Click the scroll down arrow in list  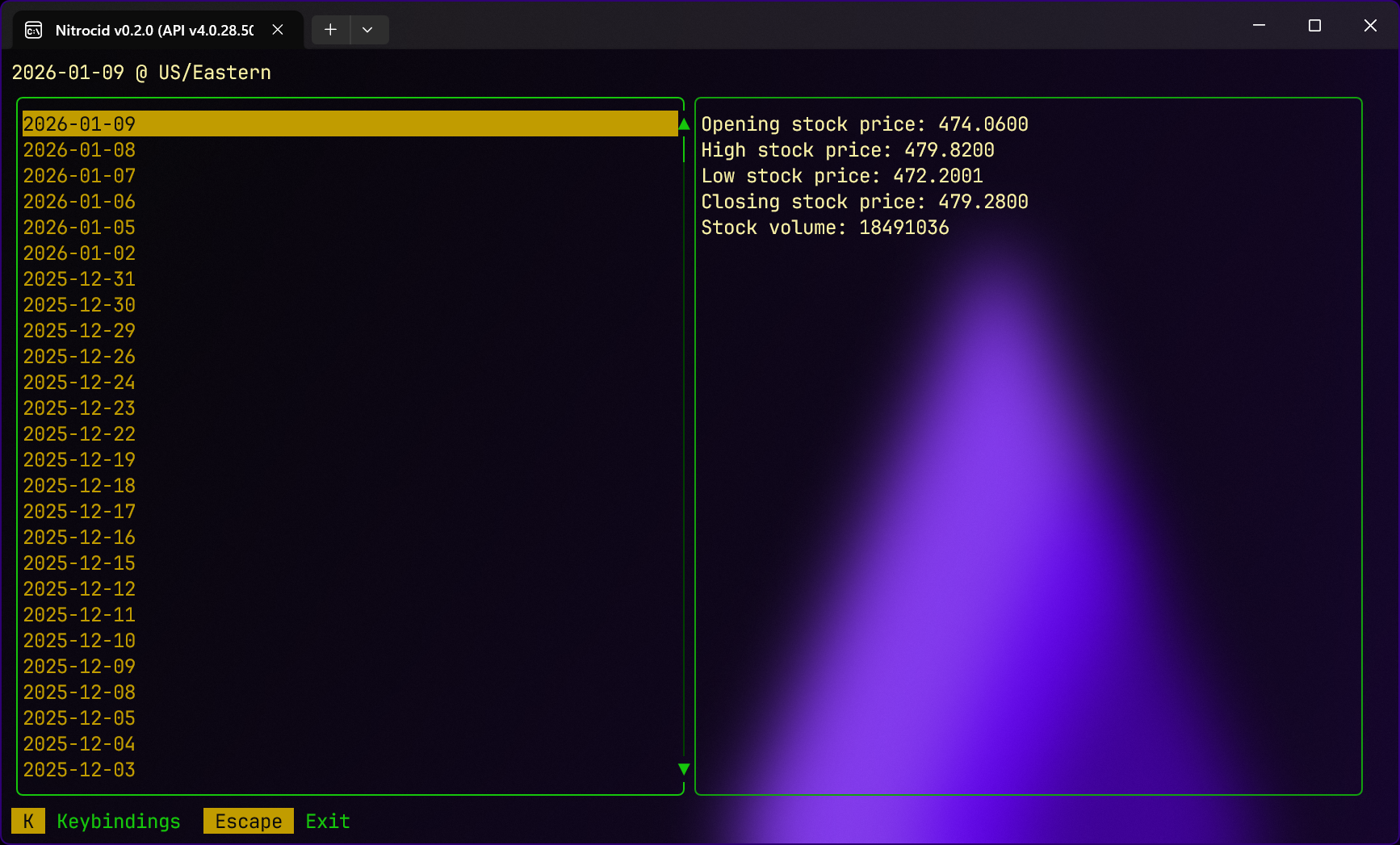pos(684,769)
